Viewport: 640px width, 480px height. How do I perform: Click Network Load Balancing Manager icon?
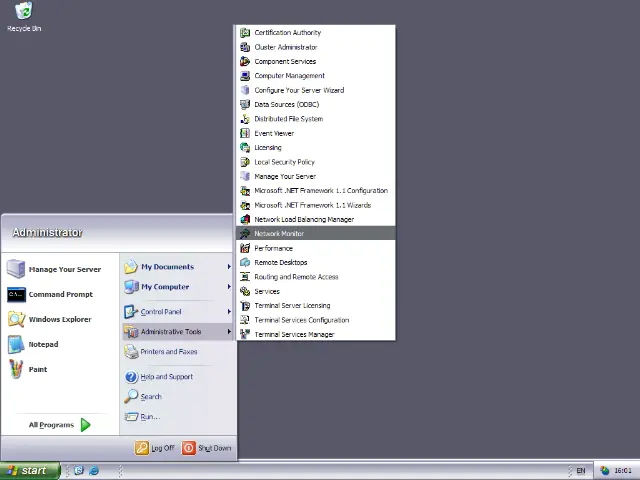pos(245,219)
